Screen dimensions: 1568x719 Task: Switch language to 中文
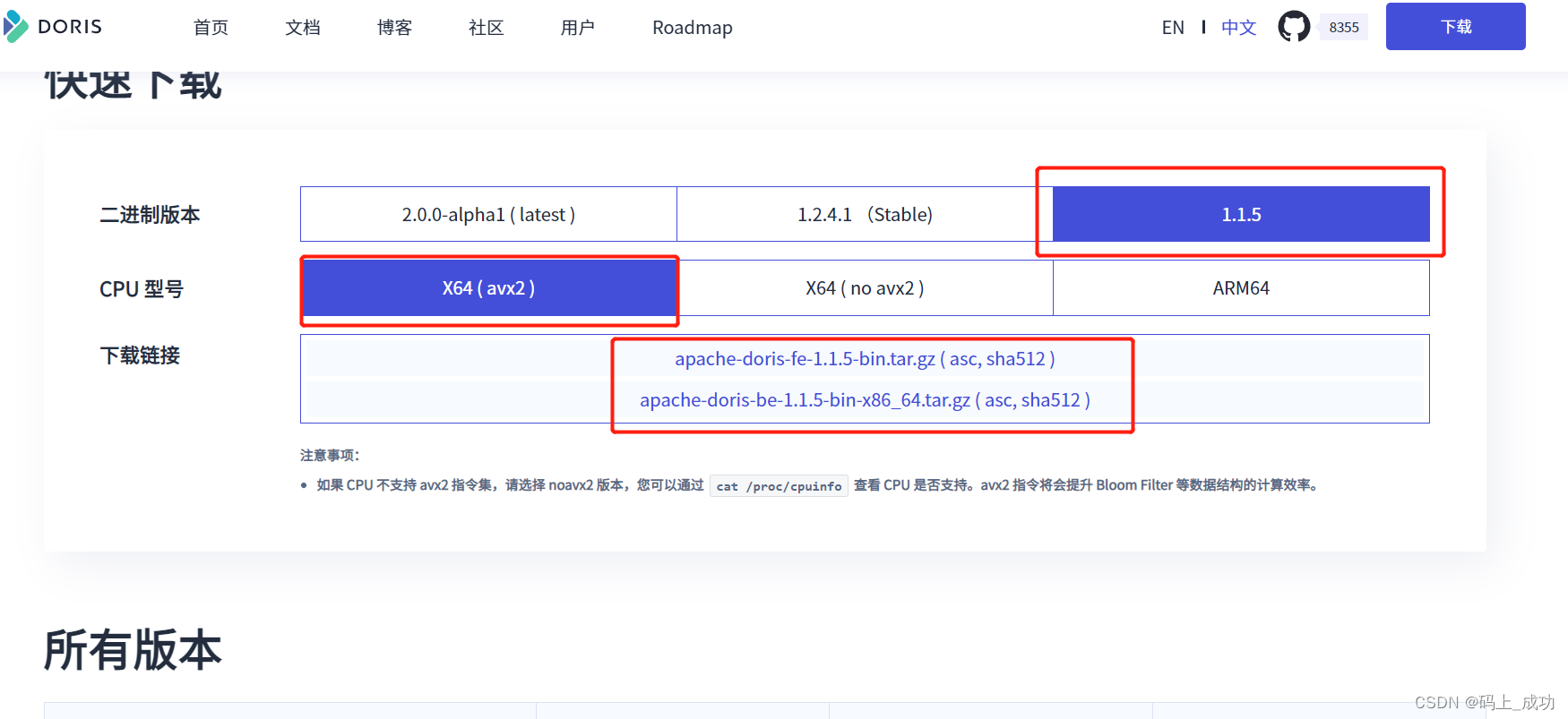coord(1239,28)
